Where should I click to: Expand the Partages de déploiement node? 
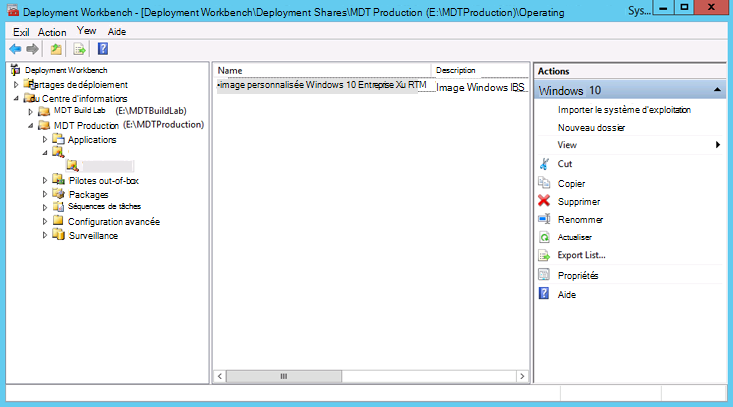click(16, 85)
